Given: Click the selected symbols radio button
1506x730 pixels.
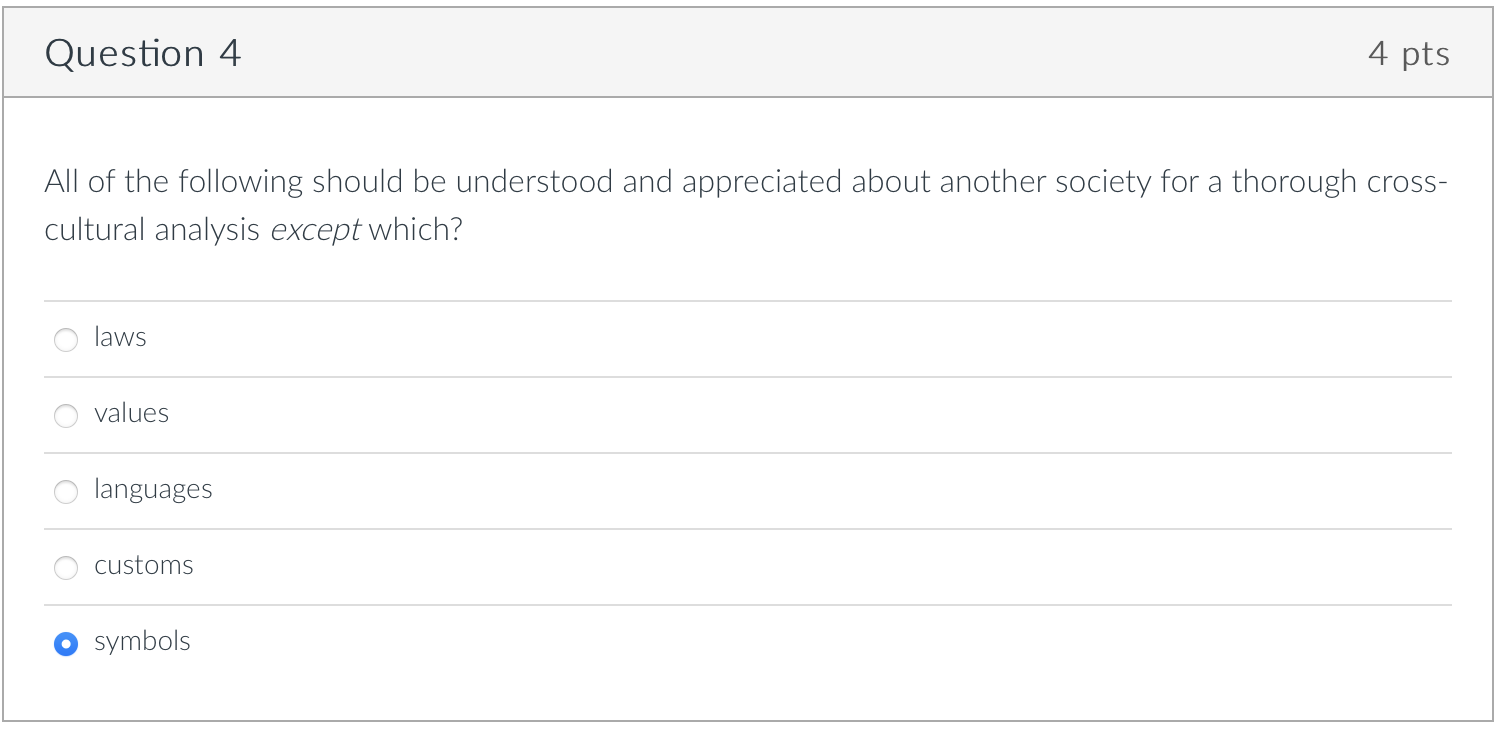Looking at the screenshot, I should [x=66, y=644].
